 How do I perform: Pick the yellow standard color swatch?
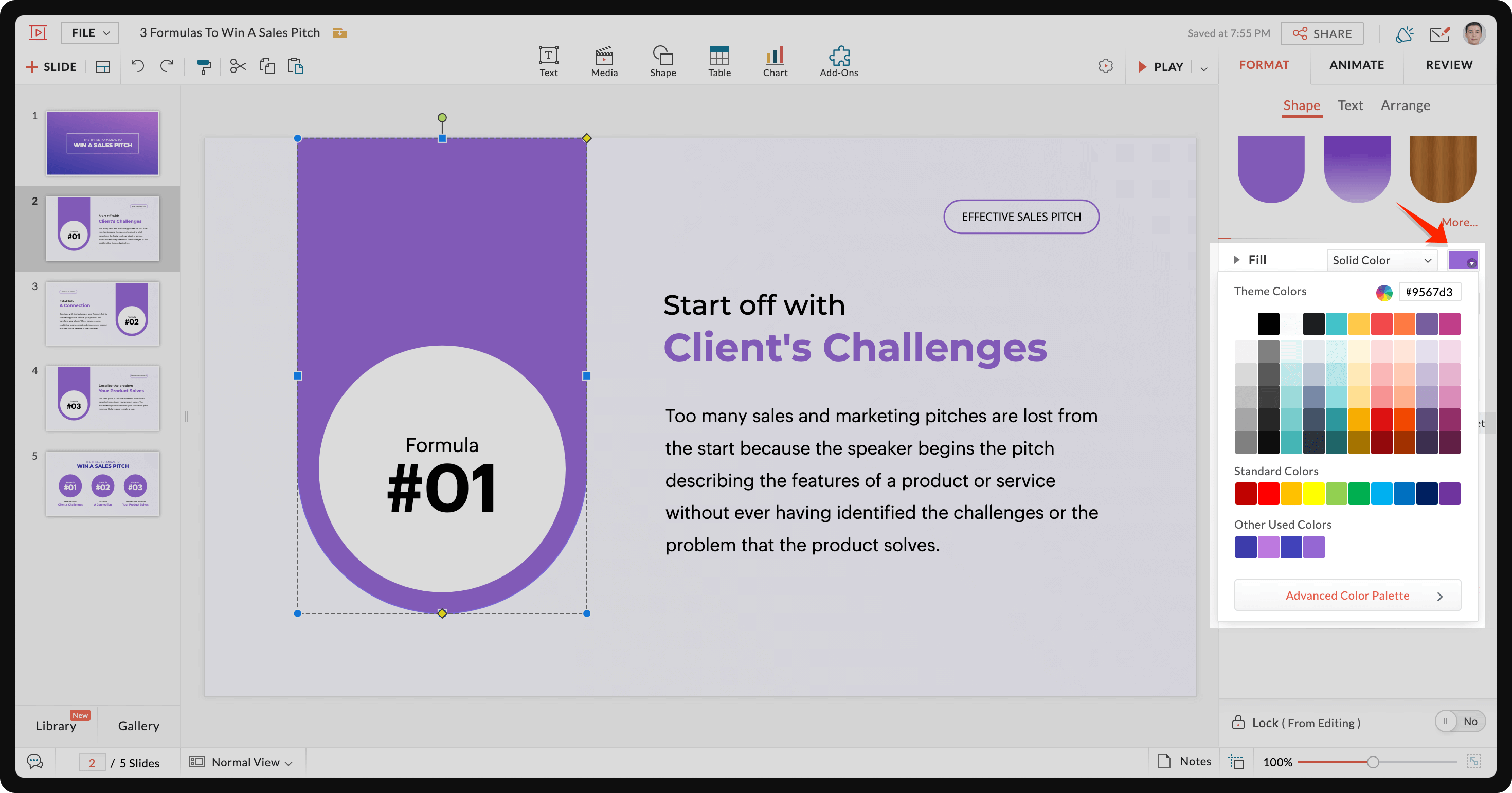click(1313, 494)
